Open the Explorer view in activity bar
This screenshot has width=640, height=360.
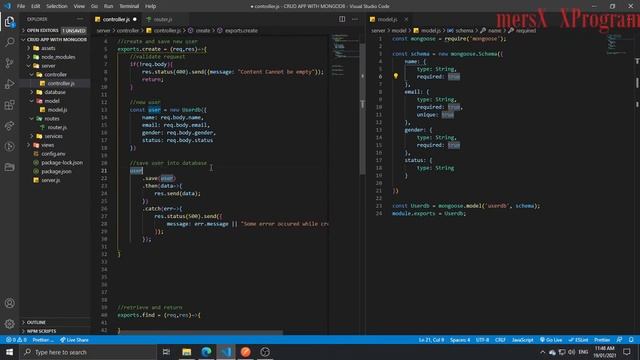[9, 21]
